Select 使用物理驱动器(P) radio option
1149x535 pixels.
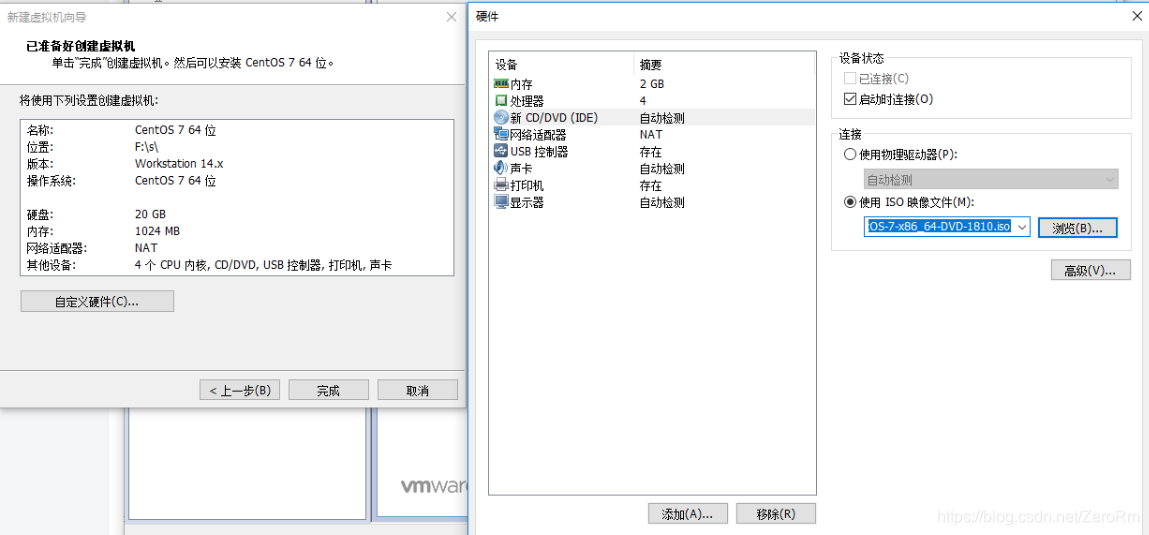click(850, 155)
